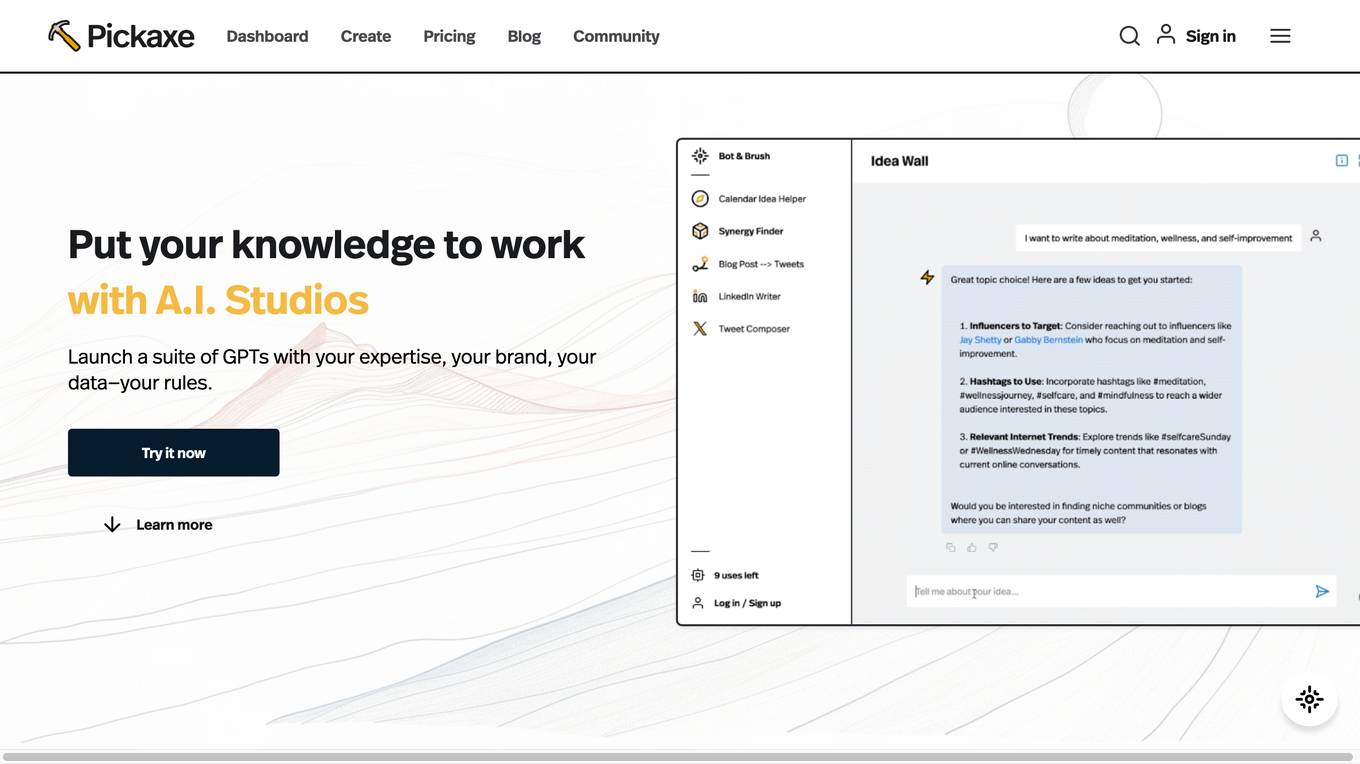Screen dimensions: 1360x764
Task: Click Log in / Sign up link
Action: point(747,603)
